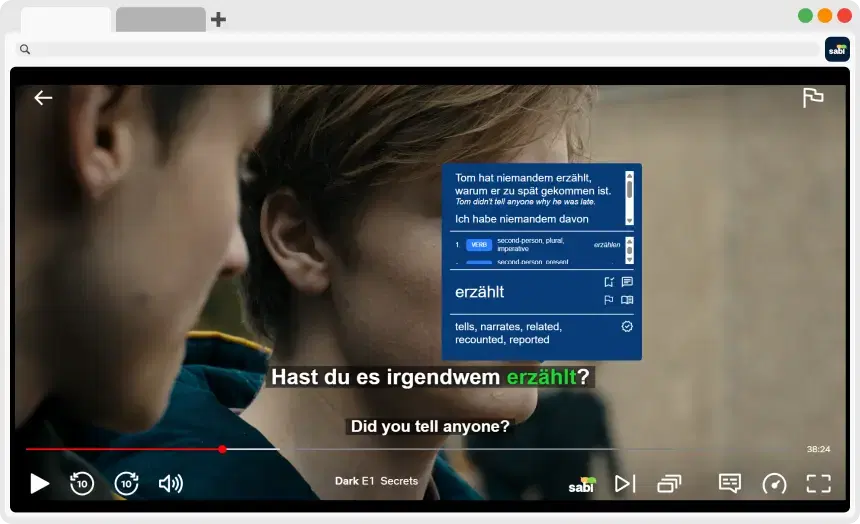Screen dimensions: 860x524
Task: Click the scrollbar thumb of the example sentences
Action: coord(629,189)
